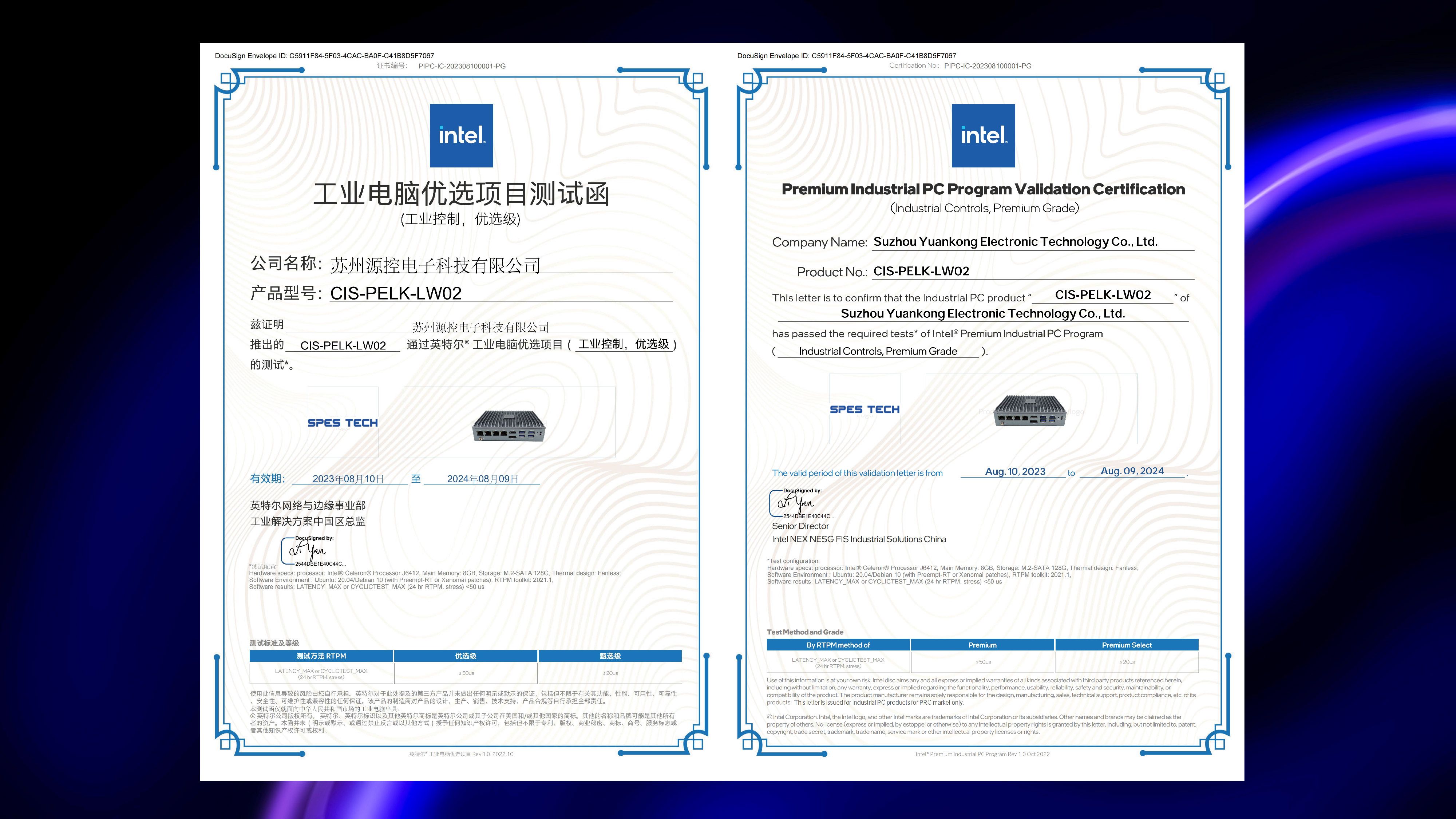The image size is (1456, 819).
Task: Click the 'Use of this information is at your own risk' disclaimer
Action: pos(981,691)
